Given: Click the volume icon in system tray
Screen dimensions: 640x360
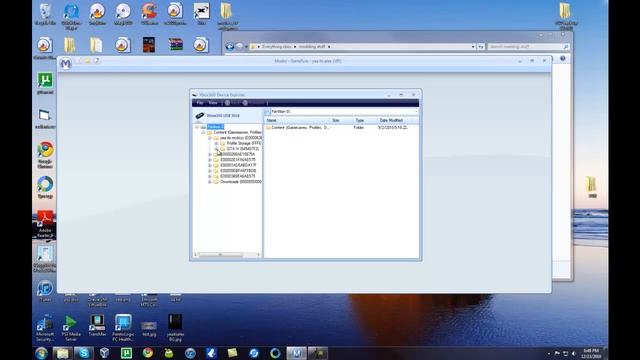Looking at the screenshot, I should [574, 353].
